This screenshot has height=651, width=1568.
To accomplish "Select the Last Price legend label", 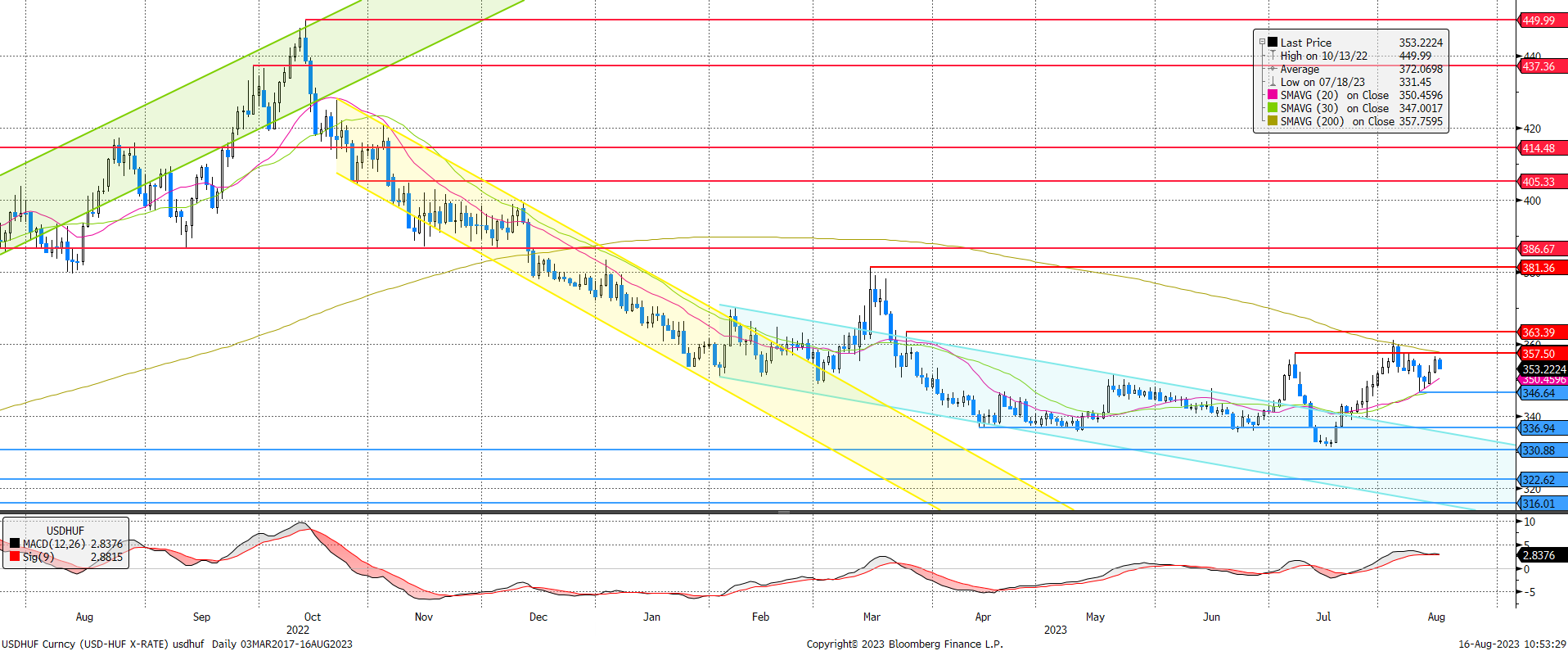I will pos(1305,43).
